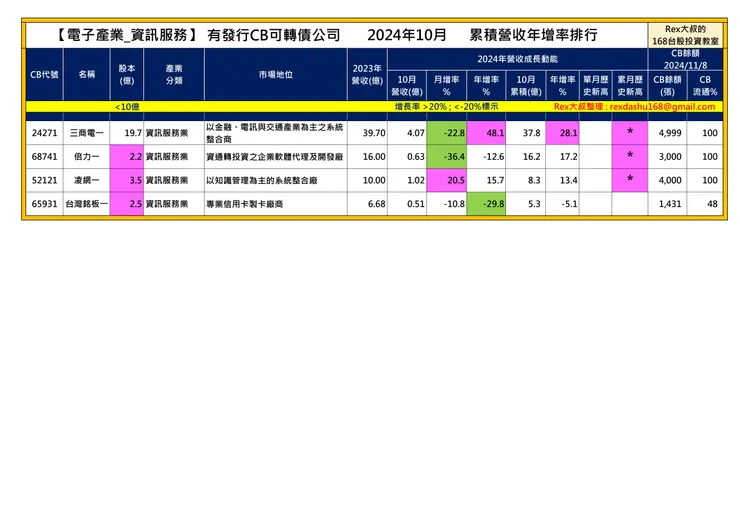
Task: Click 以知識管理為主的系統整合廠 description
Action: point(261,180)
